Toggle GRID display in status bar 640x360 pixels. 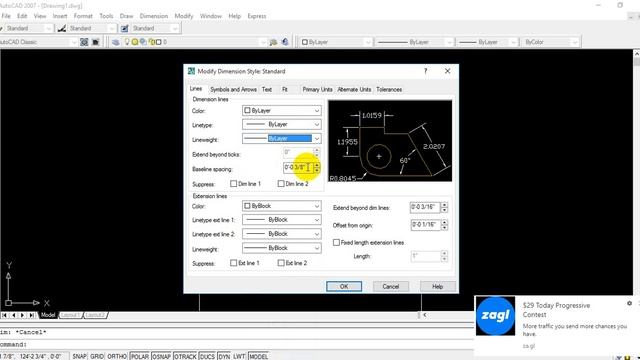97,356
